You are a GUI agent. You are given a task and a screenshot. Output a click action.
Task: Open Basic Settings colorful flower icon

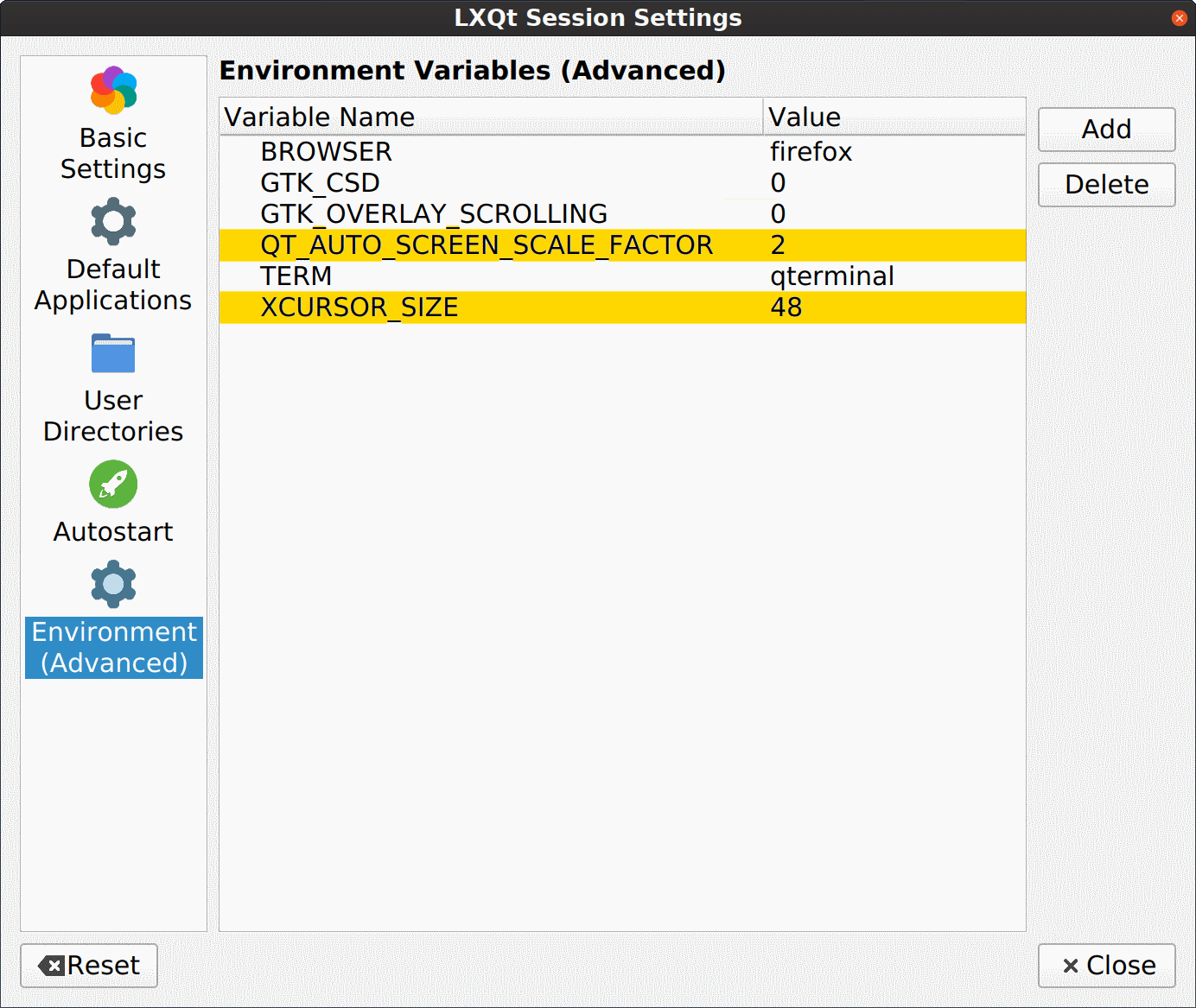coord(113,90)
